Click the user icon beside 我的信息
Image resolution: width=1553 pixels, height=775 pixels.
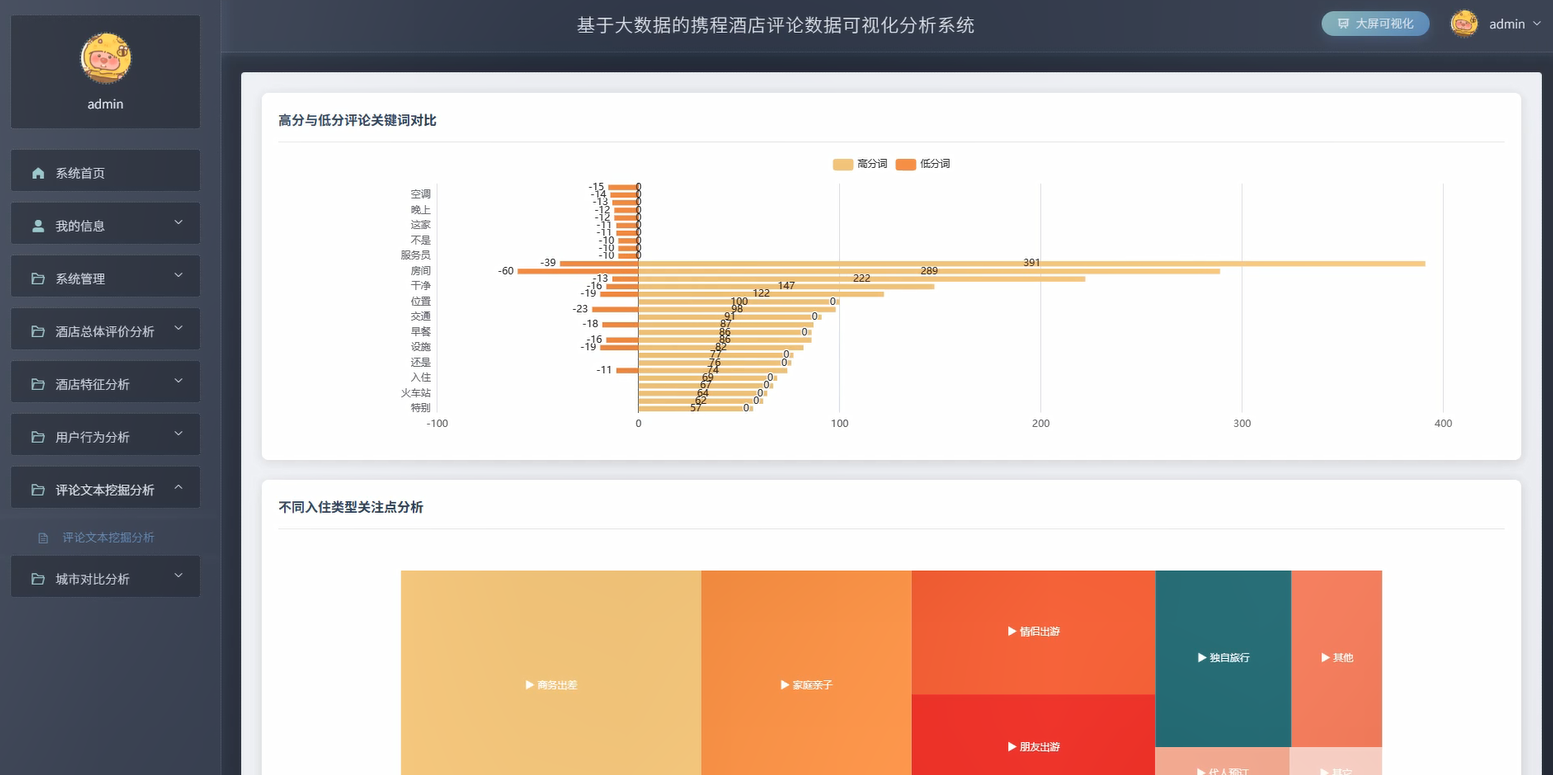click(38, 226)
